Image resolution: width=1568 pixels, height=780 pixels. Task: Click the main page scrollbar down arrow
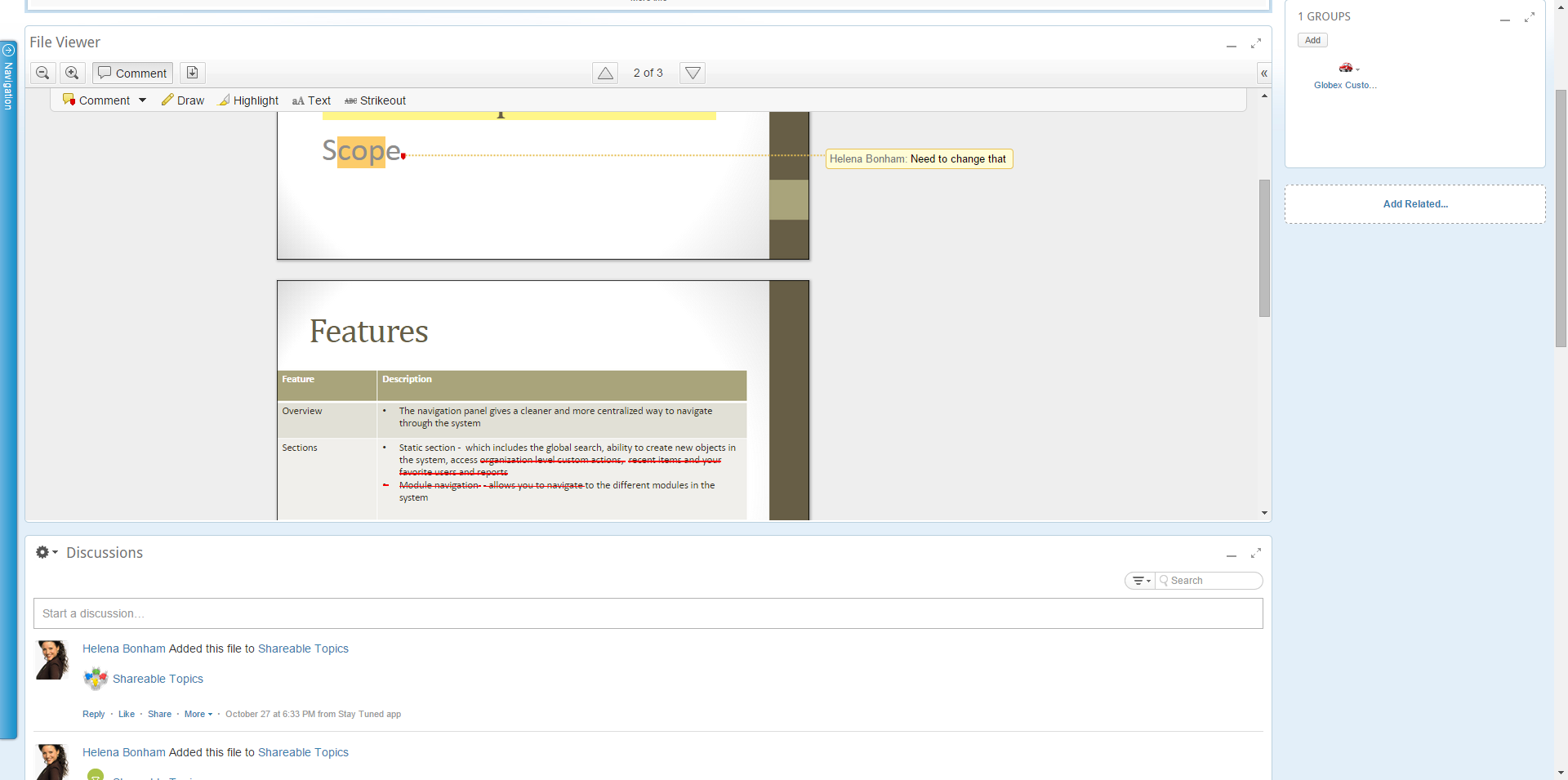click(1561, 772)
